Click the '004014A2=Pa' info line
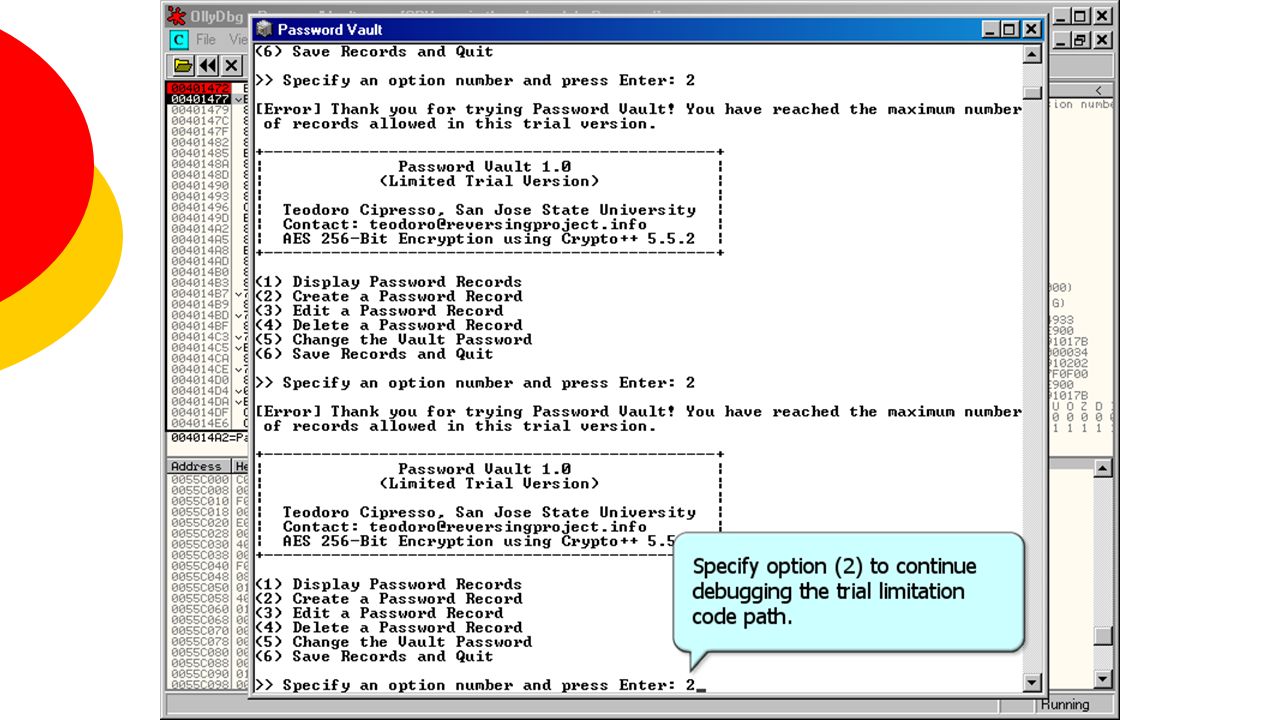 (x=208, y=438)
